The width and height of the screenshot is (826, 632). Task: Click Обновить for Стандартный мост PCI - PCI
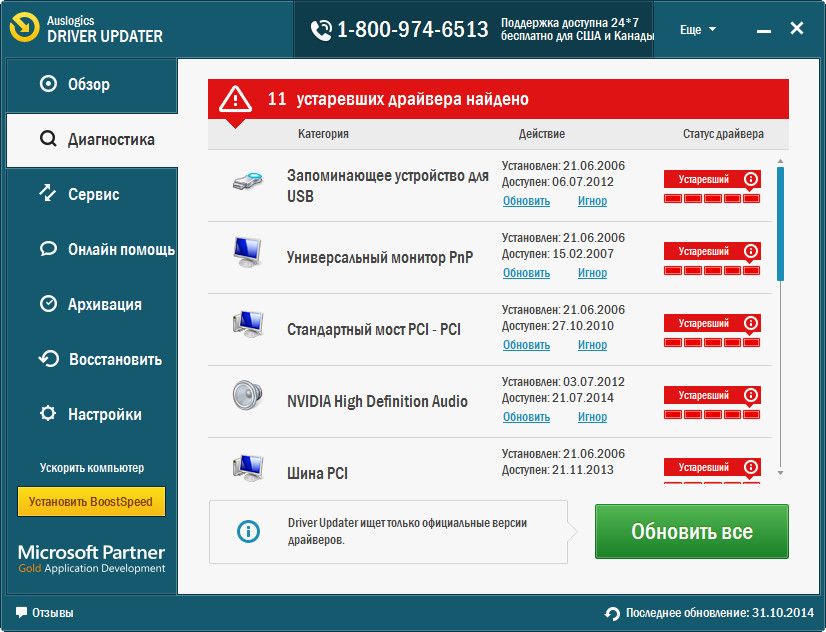pos(526,345)
